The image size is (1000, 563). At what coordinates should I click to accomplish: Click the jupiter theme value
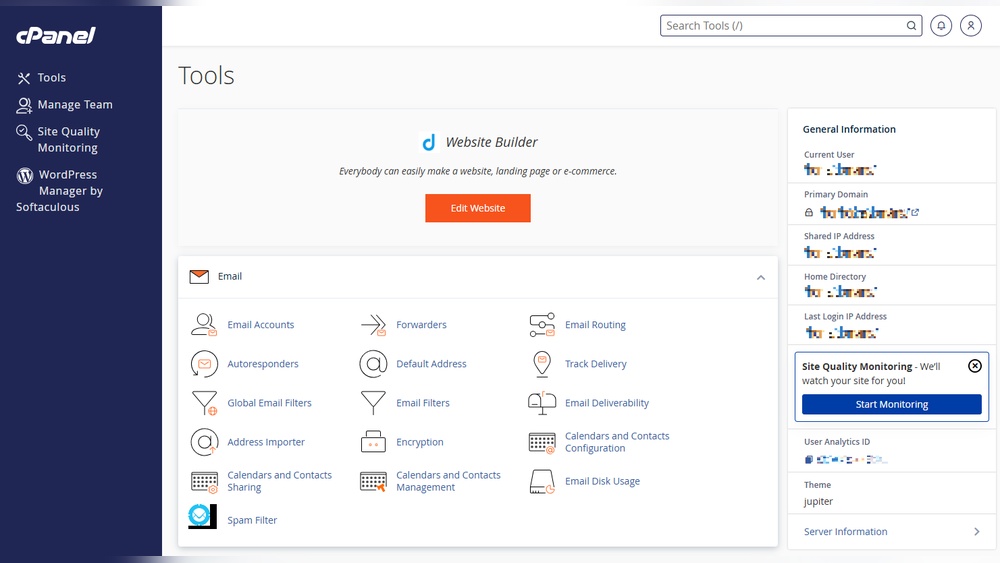click(x=818, y=502)
